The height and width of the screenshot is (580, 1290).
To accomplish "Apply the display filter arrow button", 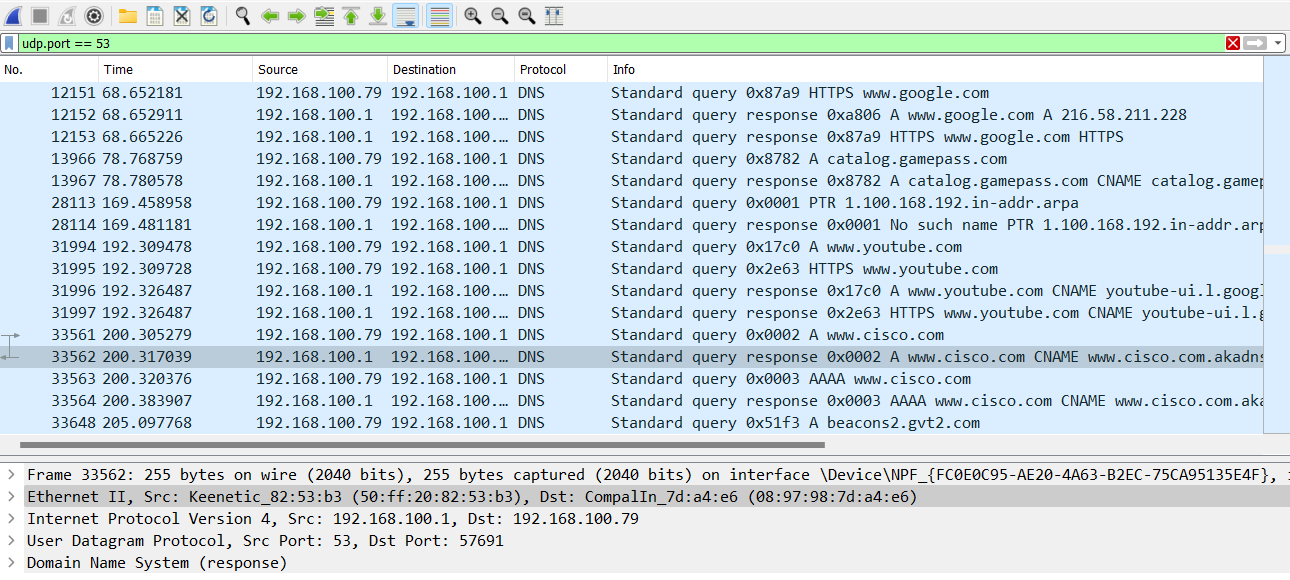I will click(x=1255, y=43).
